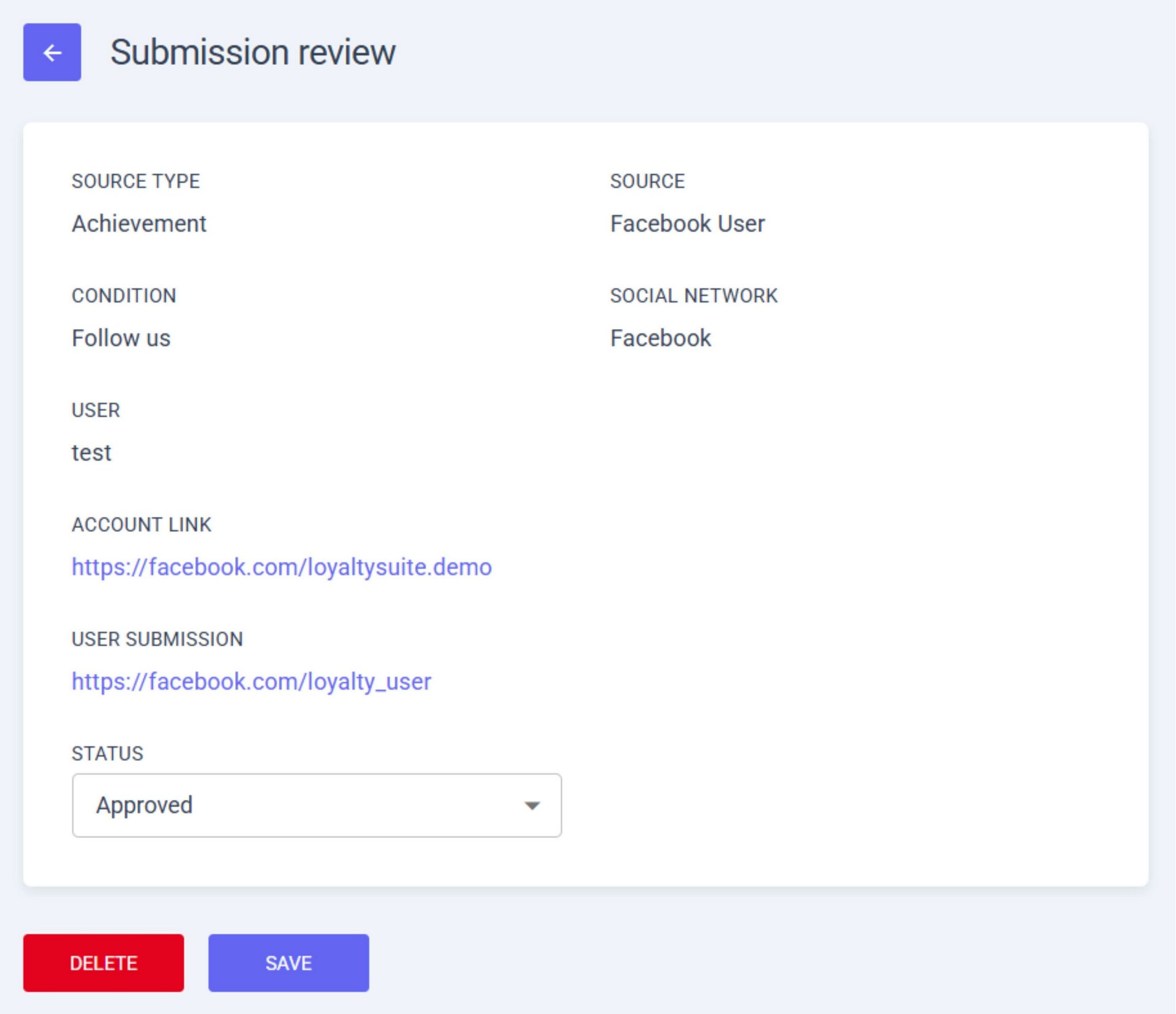Click the SOURCE TYPE label

click(x=135, y=181)
